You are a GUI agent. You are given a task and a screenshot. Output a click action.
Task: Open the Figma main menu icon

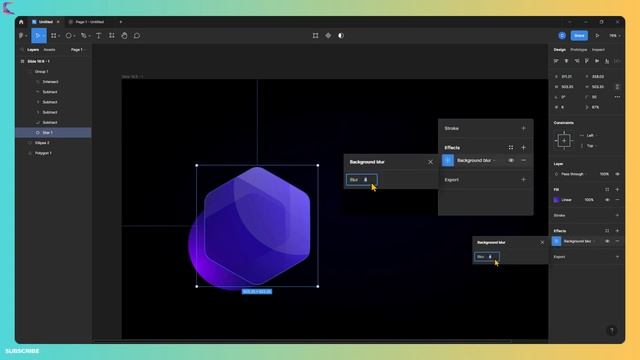22,36
